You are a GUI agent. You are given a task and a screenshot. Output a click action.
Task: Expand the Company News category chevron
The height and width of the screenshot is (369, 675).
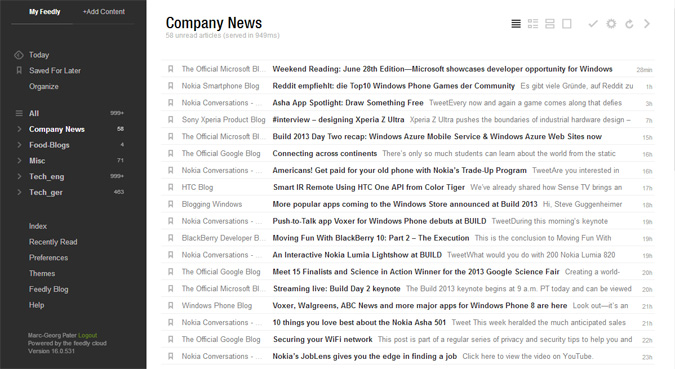pos(19,129)
